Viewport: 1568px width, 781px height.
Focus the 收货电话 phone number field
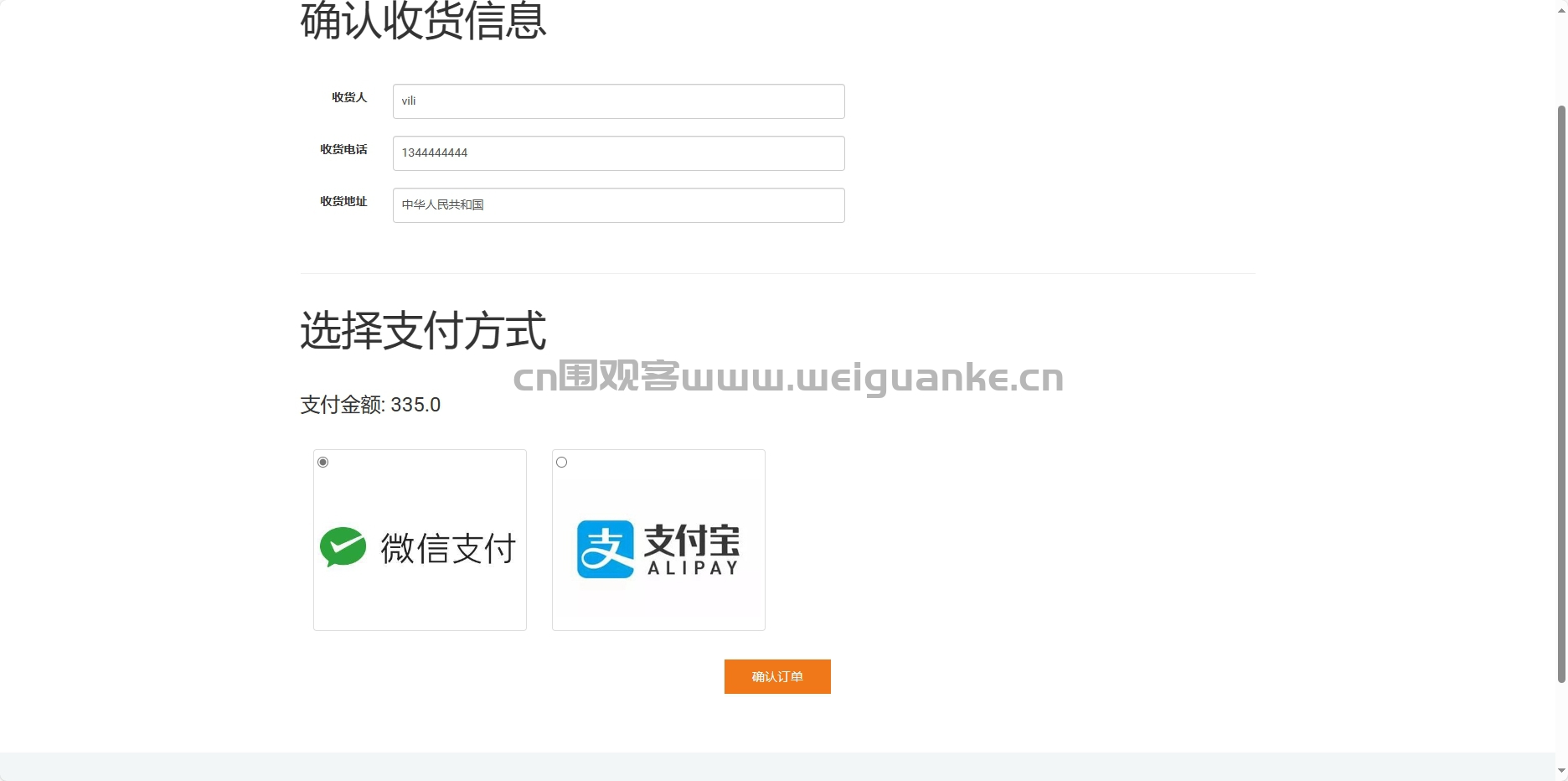click(x=619, y=153)
